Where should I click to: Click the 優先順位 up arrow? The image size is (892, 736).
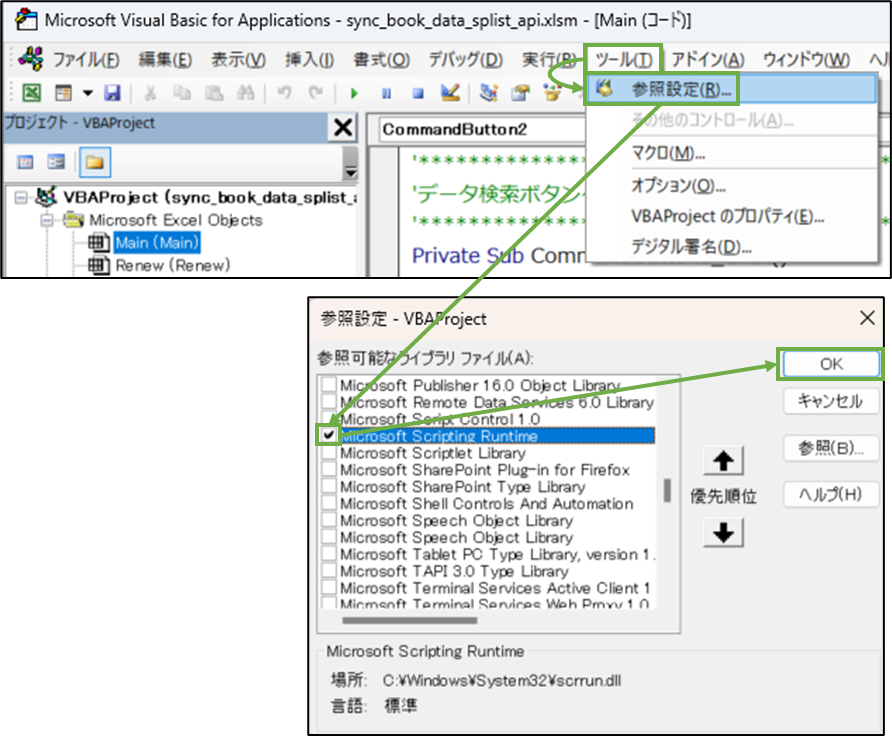pyautogui.click(x=724, y=461)
